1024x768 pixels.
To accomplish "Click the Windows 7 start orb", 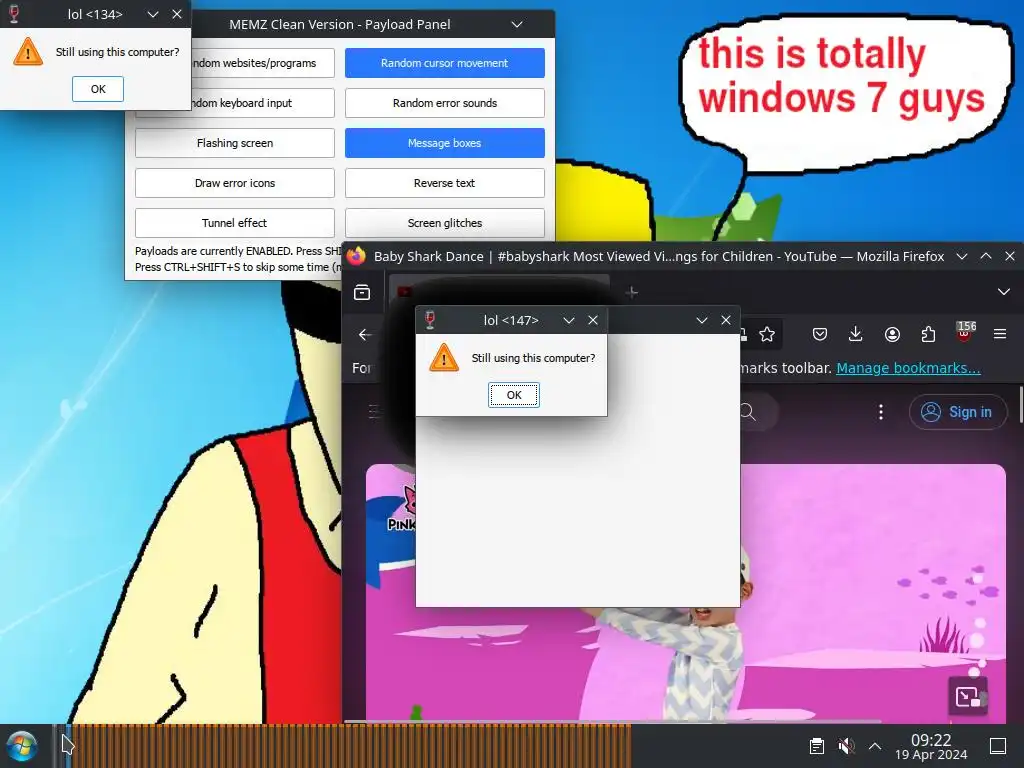I will (x=21, y=746).
